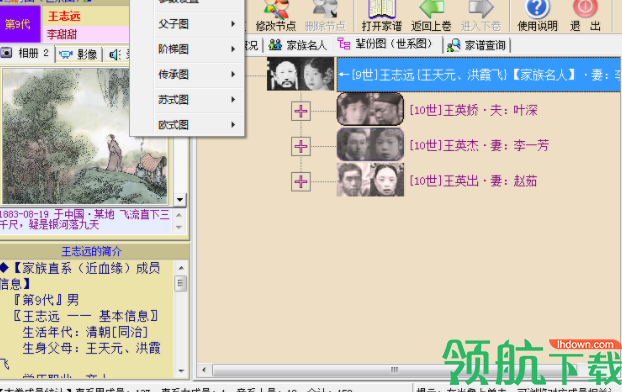
Task: Open the 苏式图 submenu
Action: [198, 100]
